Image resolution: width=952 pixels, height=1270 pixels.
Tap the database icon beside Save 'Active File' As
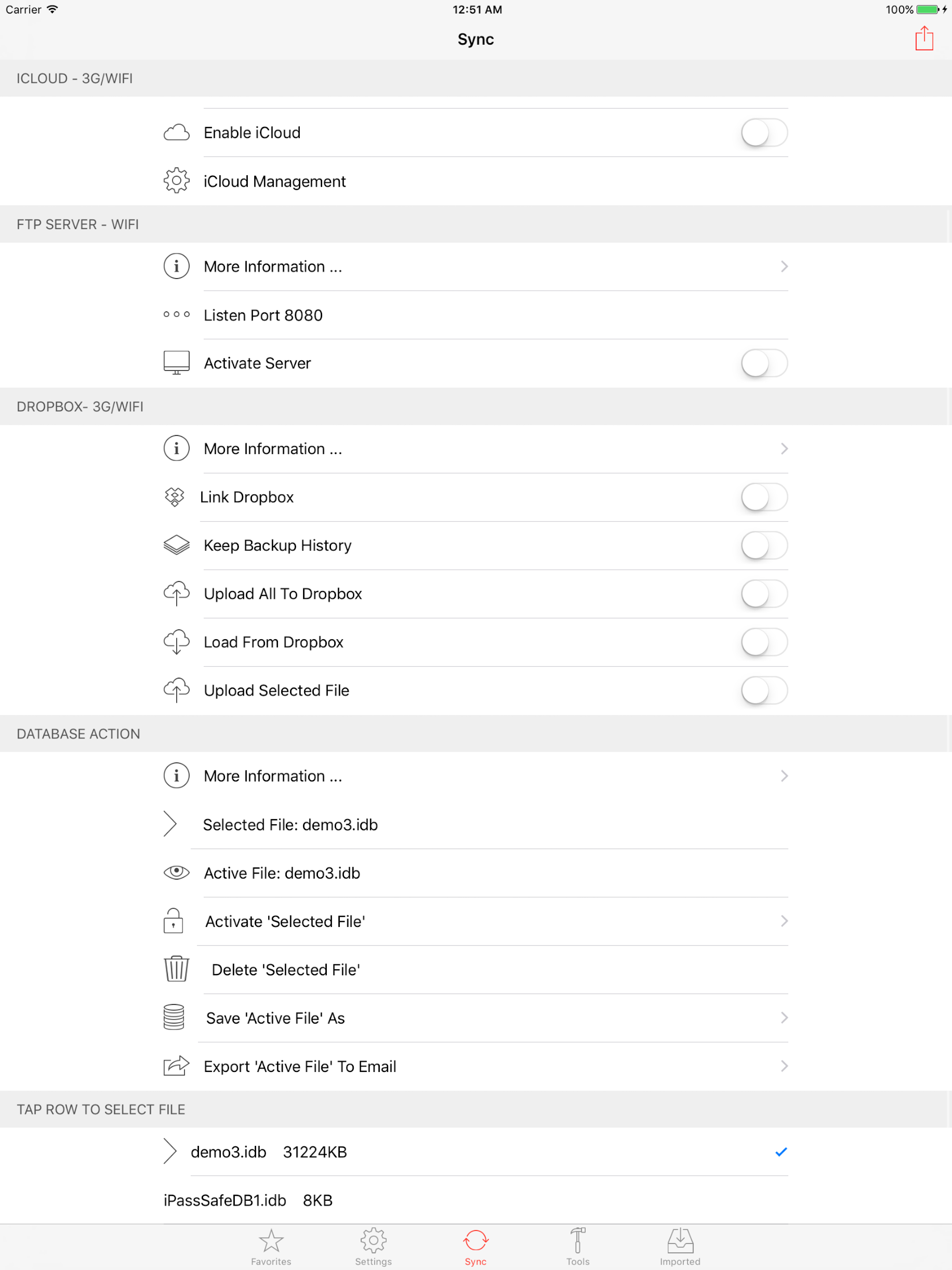[x=174, y=1018]
